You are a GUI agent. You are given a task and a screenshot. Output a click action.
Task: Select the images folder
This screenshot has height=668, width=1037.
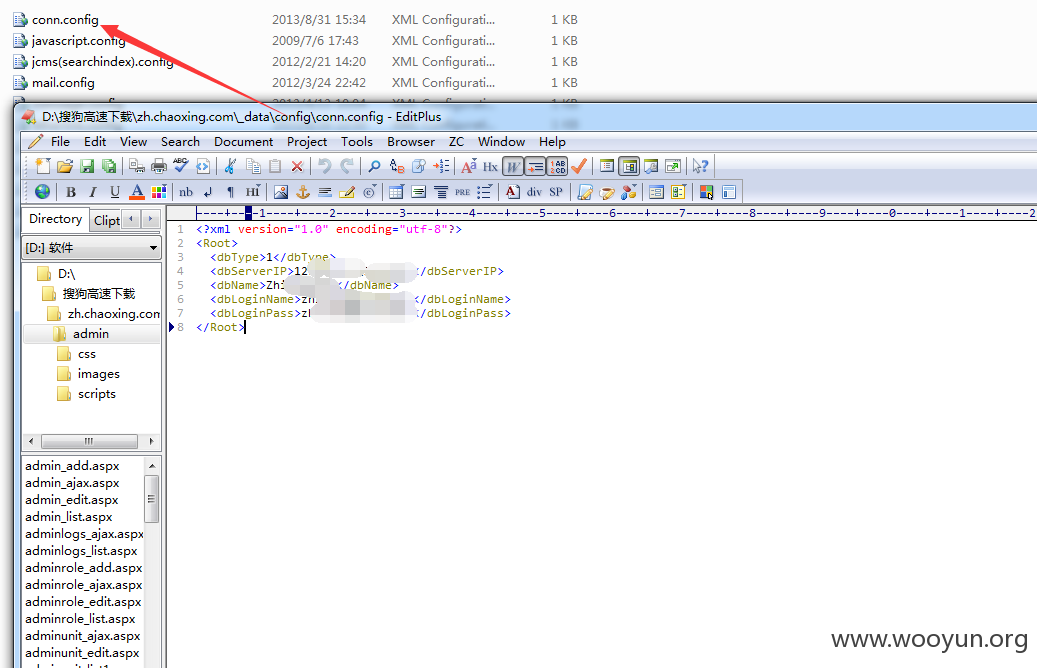99,374
